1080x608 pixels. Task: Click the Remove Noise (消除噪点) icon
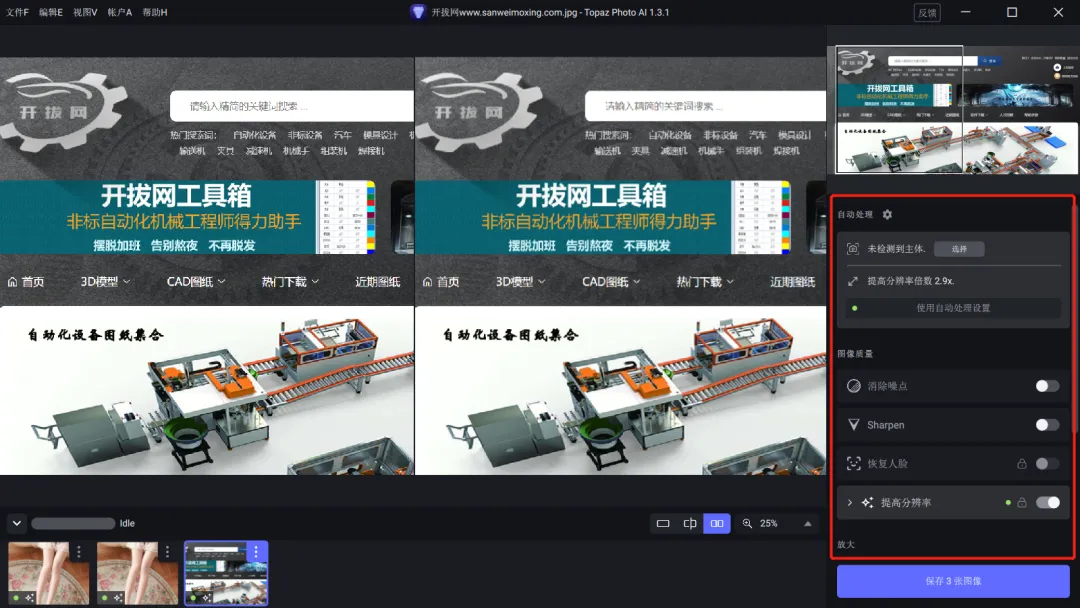pos(853,386)
